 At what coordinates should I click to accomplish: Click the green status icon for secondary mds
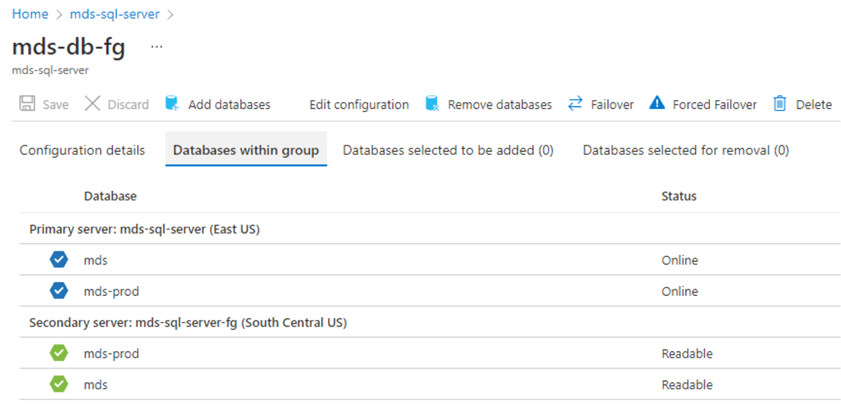click(59, 384)
